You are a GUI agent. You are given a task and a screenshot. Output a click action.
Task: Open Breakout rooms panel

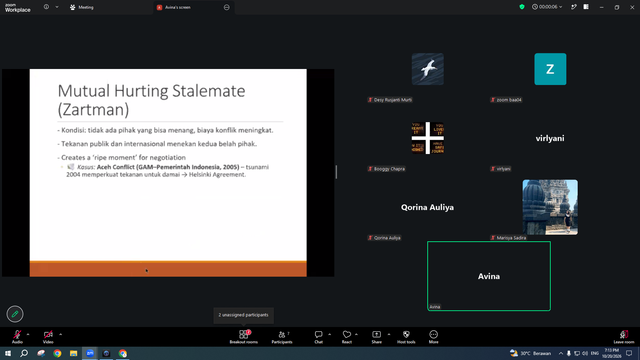244,336
